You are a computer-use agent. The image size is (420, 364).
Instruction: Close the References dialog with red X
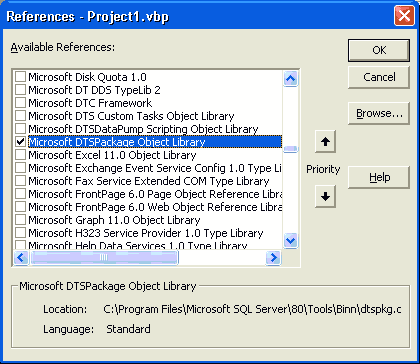pos(404,16)
